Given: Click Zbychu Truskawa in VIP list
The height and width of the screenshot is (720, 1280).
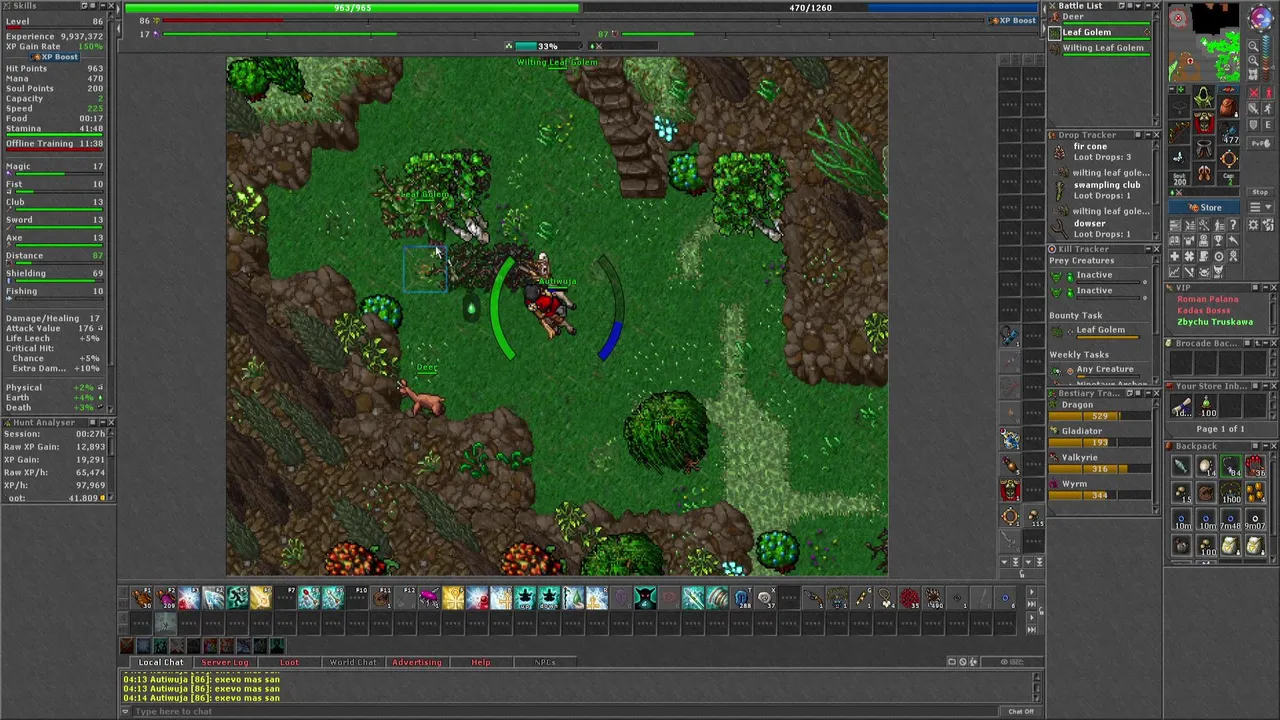Looking at the screenshot, I should 1215,322.
